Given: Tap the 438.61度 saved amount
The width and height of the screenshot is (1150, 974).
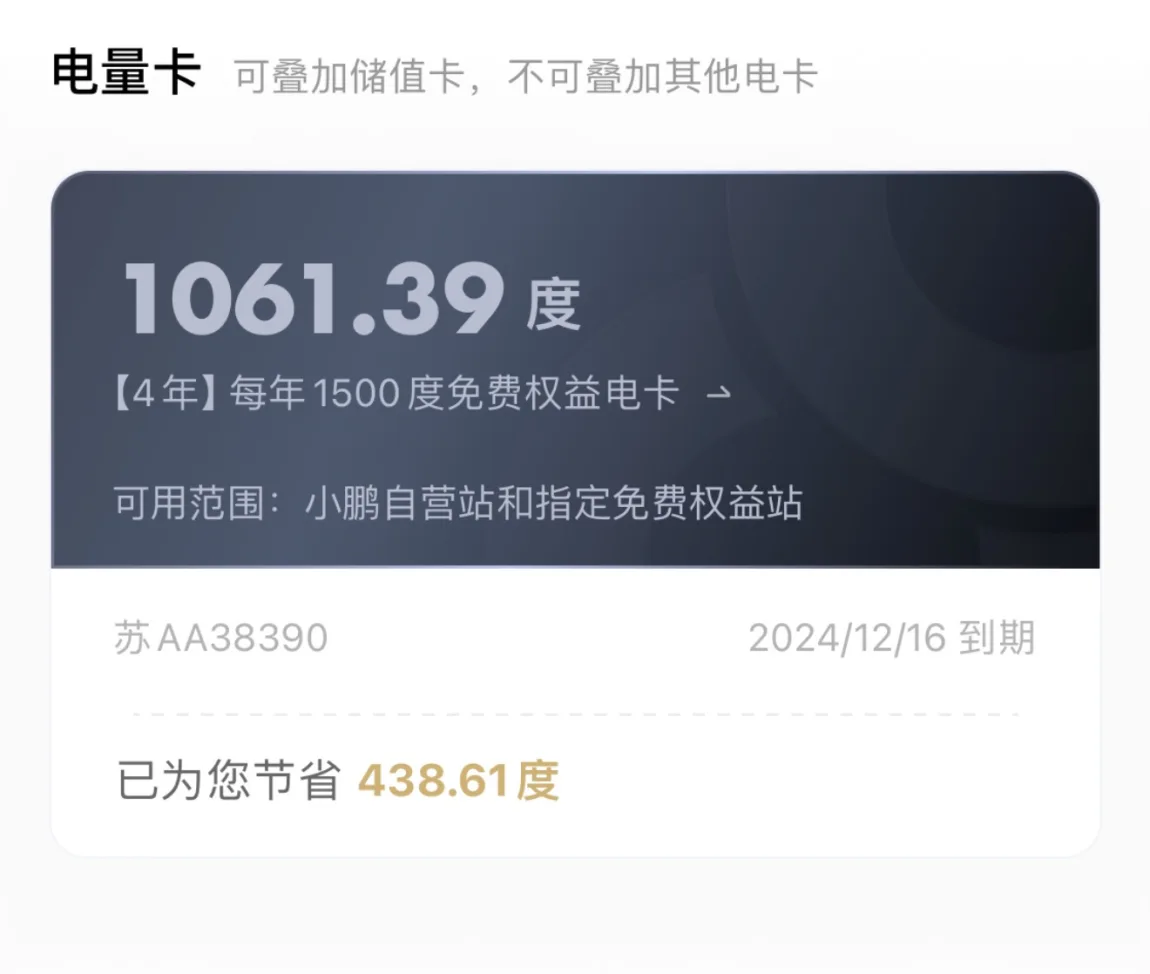Looking at the screenshot, I should click(x=458, y=780).
